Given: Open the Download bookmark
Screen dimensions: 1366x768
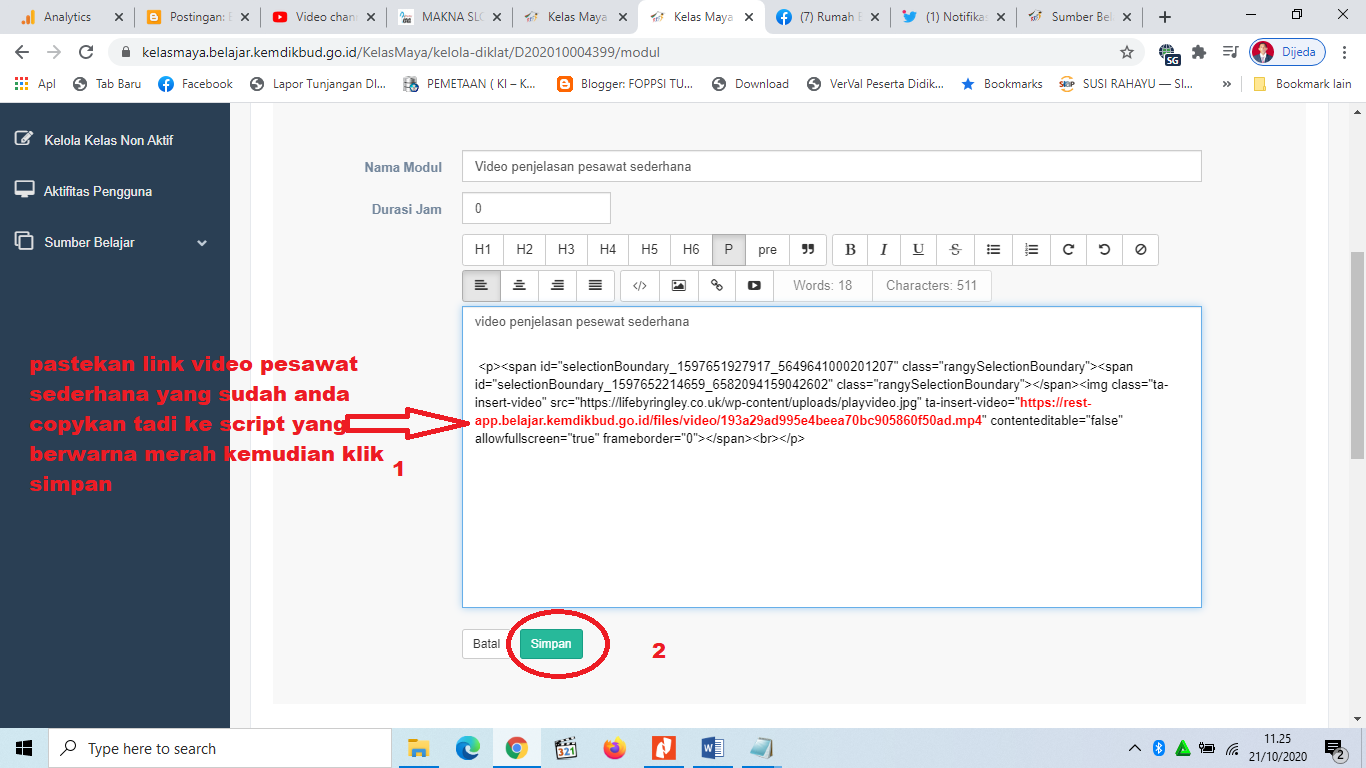Looking at the screenshot, I should point(750,84).
